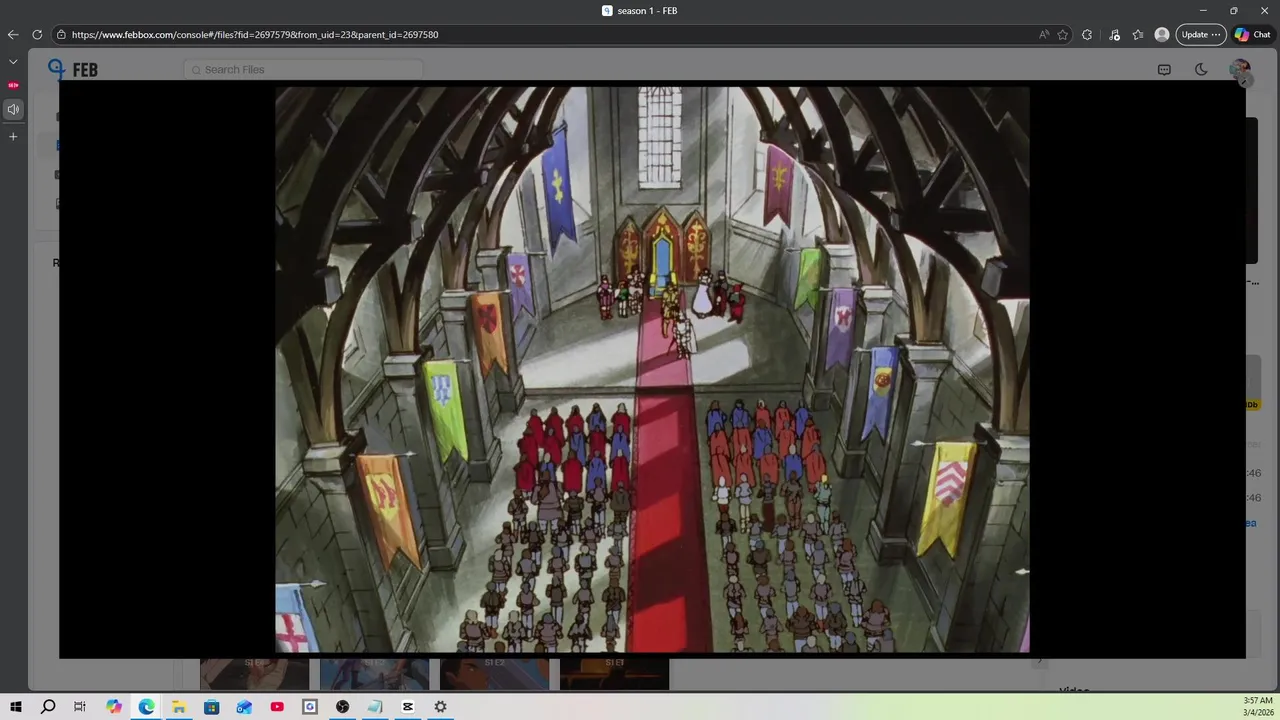
Task: Focus the Search Files field
Action: pyautogui.click(x=303, y=69)
